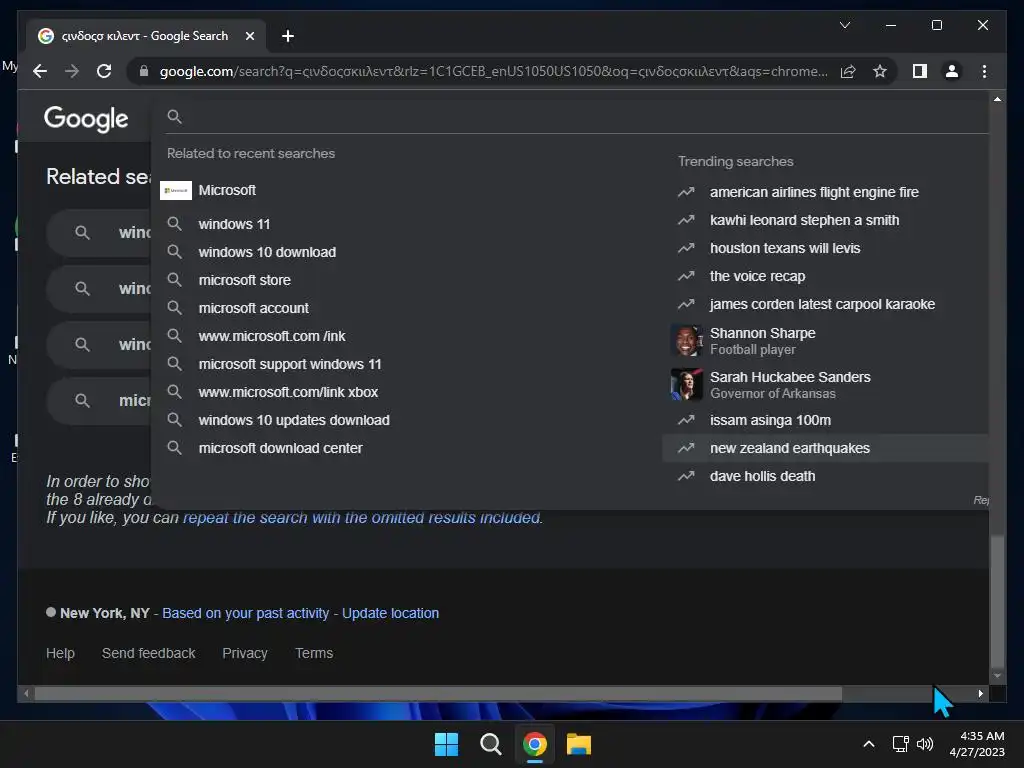The width and height of the screenshot is (1024, 768).
Task: Click trending arrow icon beside 'the voice recap'
Action: click(x=686, y=276)
